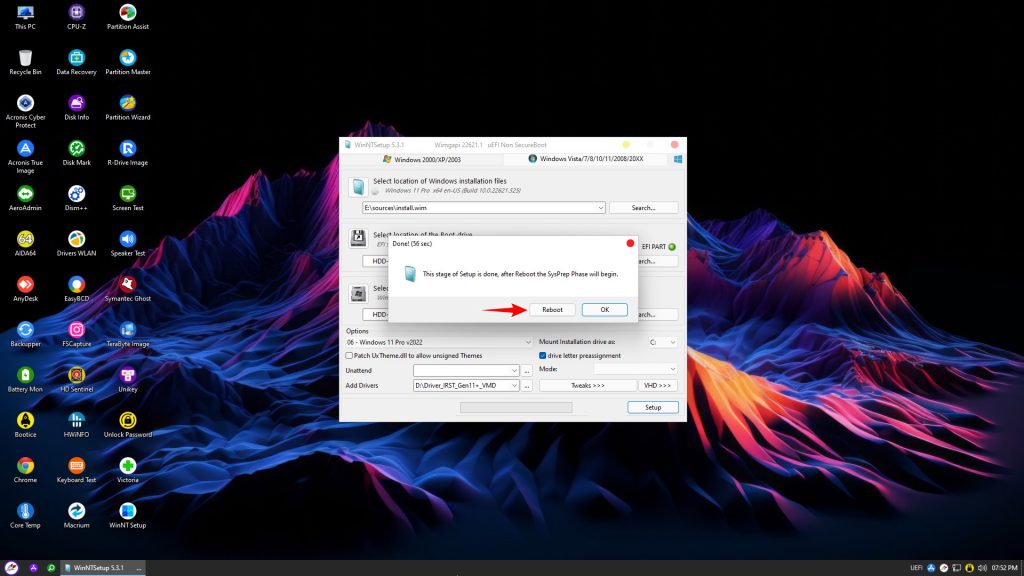The image size is (1024, 576).
Task: Expand the install.wim path dropdown
Action: (x=600, y=208)
